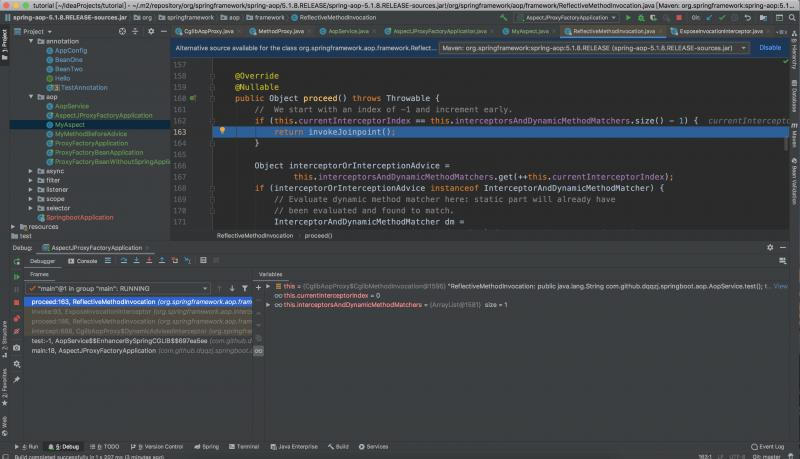Click Evaluate Expression calculator icon
800x459 pixels.
[x=203, y=261]
